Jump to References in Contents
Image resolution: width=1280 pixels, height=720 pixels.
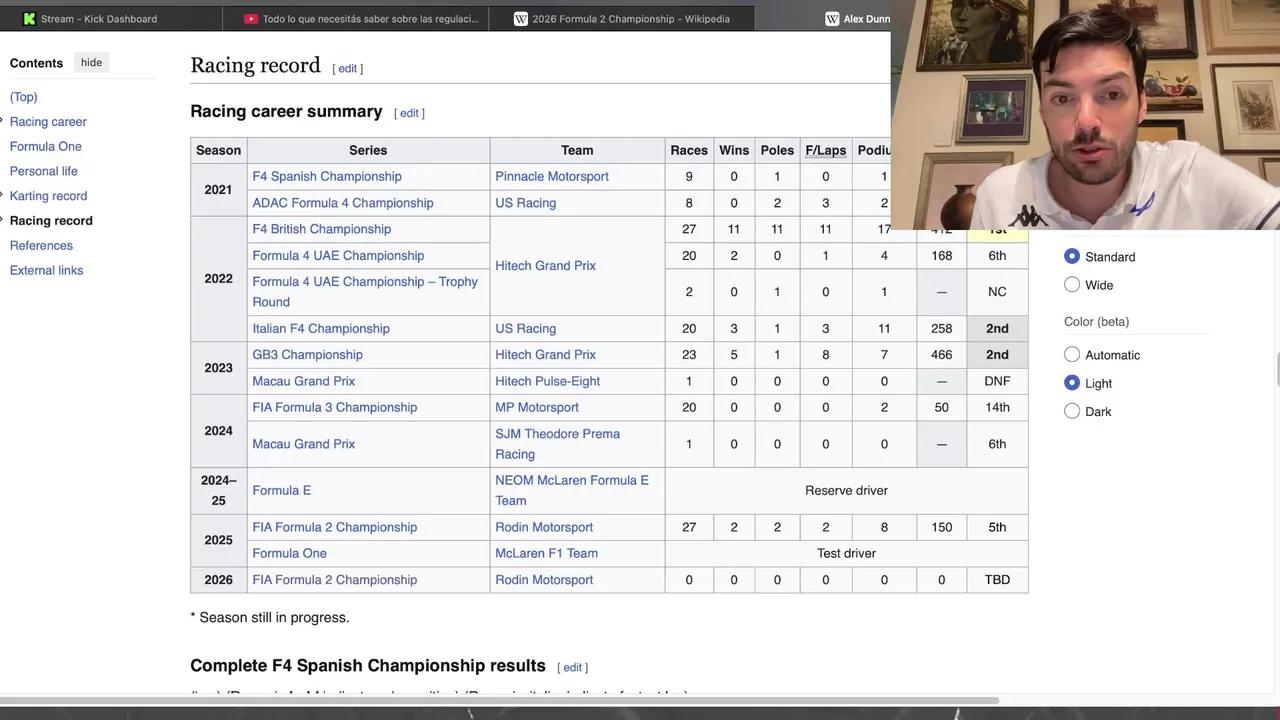pos(41,245)
